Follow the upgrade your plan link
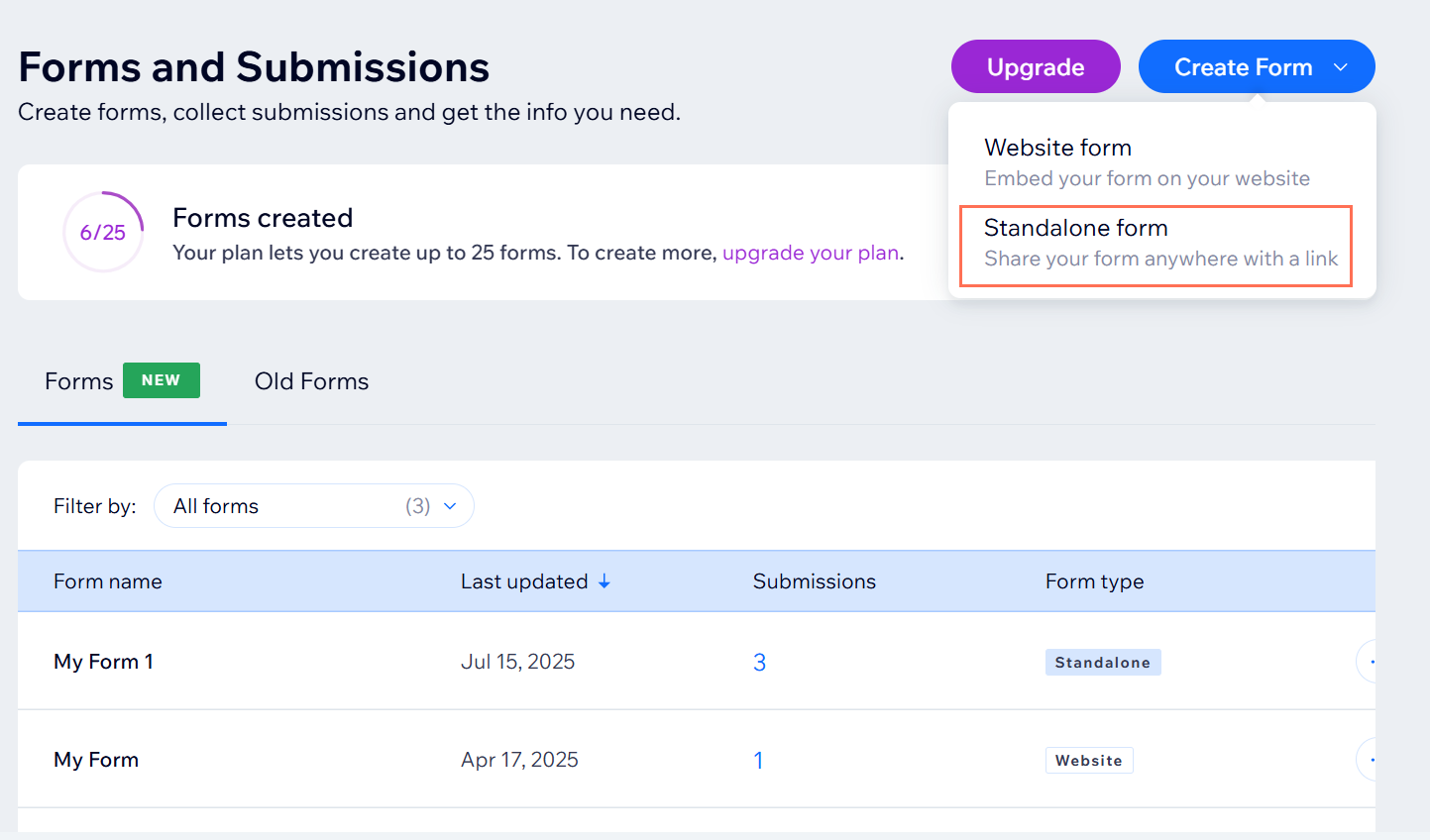 [811, 253]
